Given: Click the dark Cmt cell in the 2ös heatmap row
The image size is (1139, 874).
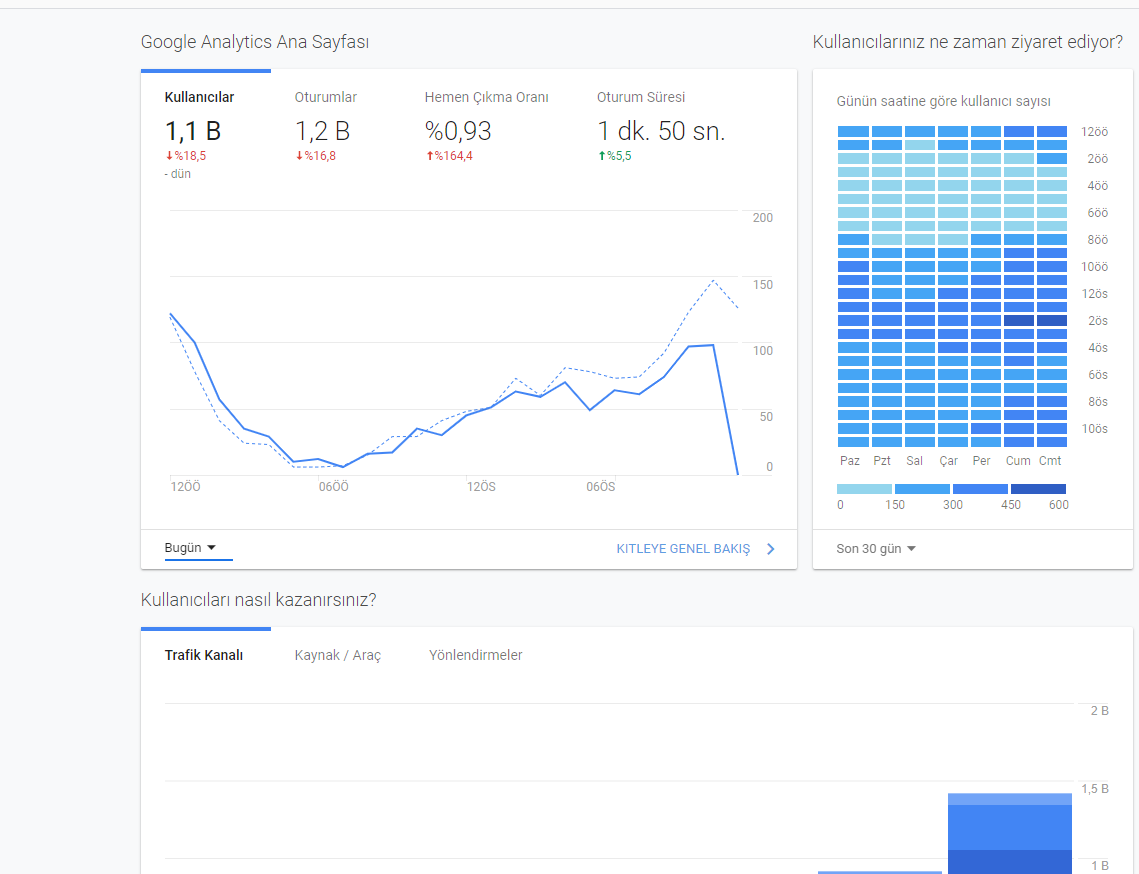Looking at the screenshot, I should click(x=1052, y=320).
